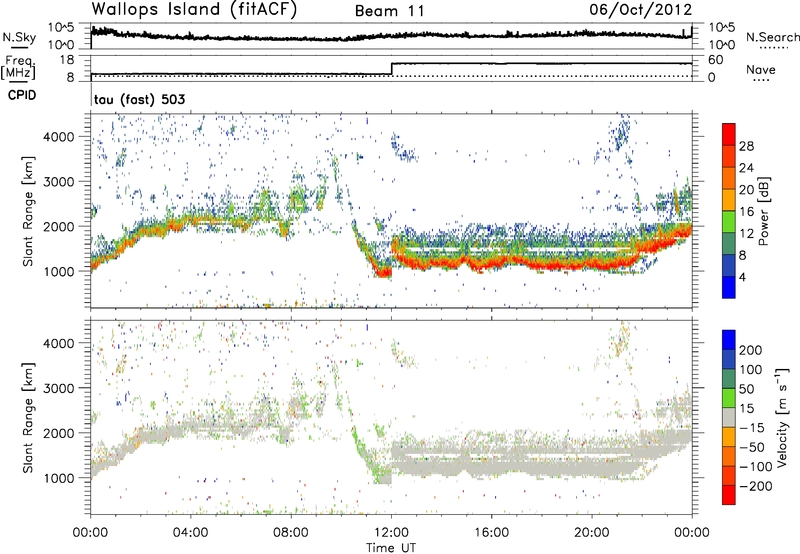Click the '60' Nave tick label
The height and width of the screenshot is (554, 800).
click(x=715, y=60)
